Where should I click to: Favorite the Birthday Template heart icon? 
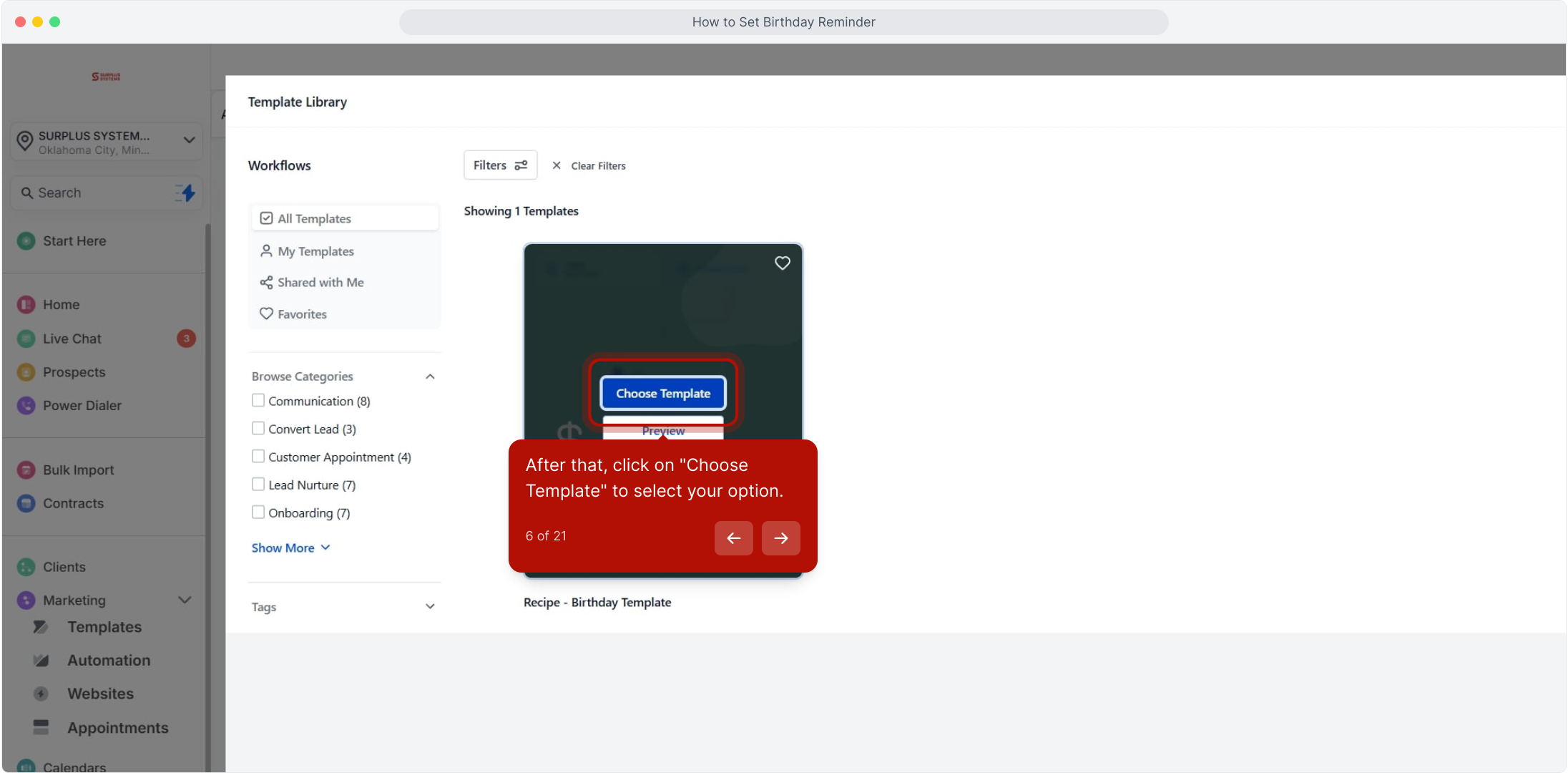782,263
